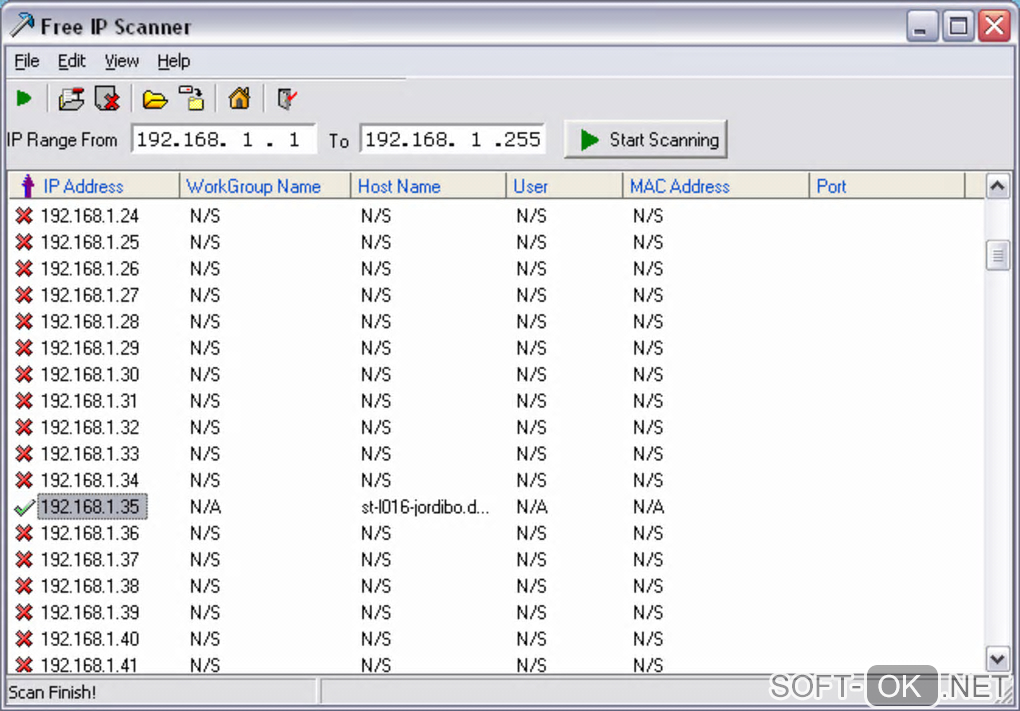Select IP address 192.168.1.36

[90, 533]
